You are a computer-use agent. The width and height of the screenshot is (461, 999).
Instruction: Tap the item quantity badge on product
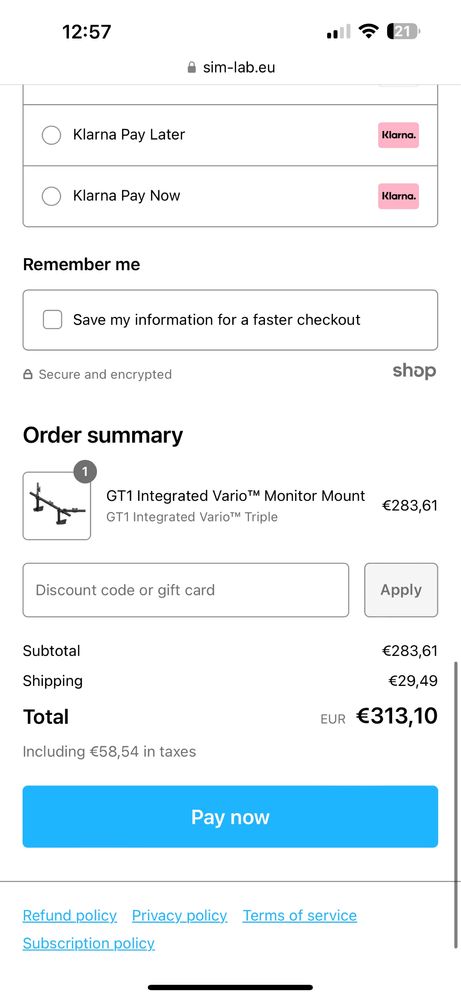pyautogui.click(x=85, y=473)
